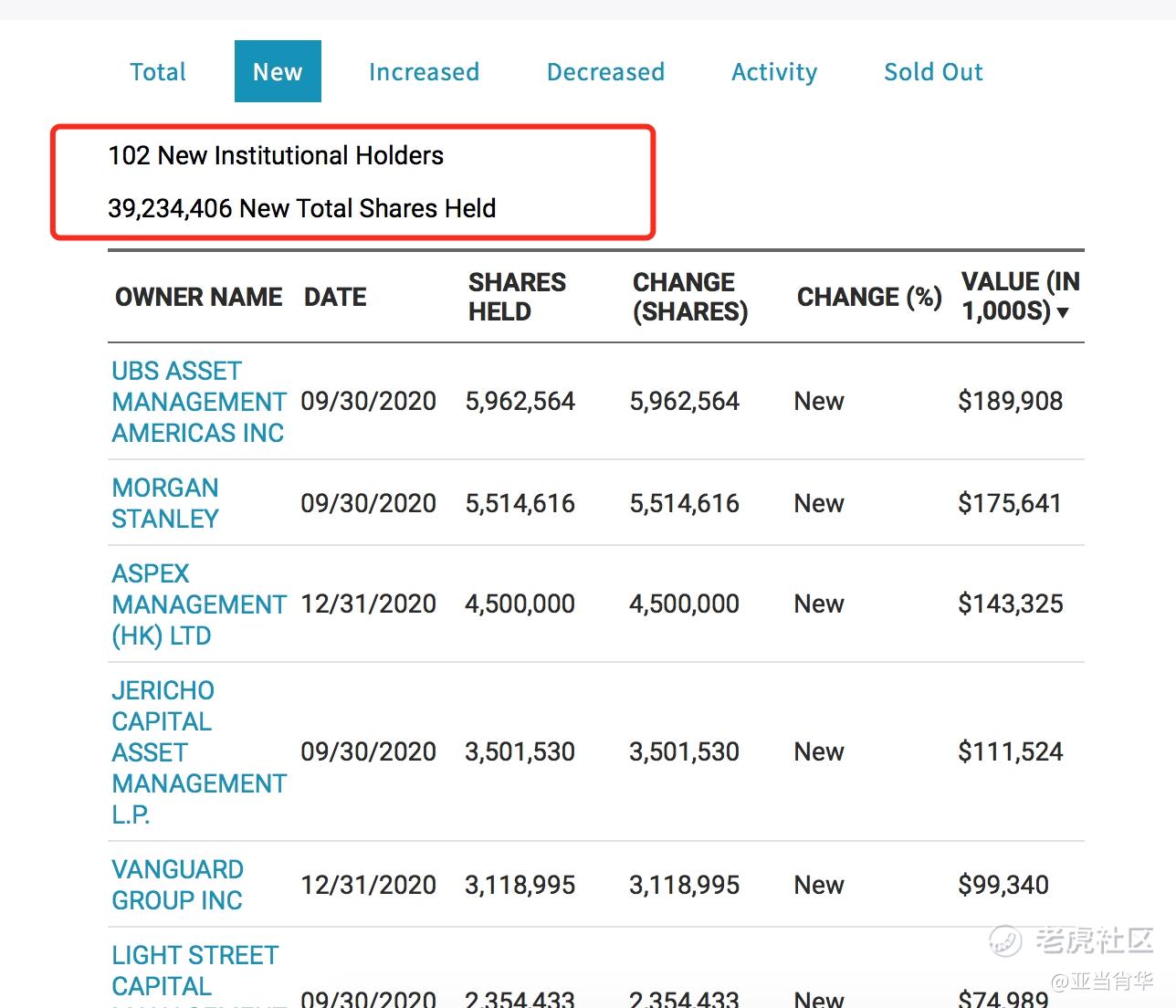Screen dimensions: 1176x1008
Task: Select the New tab
Action: pyautogui.click(x=278, y=71)
